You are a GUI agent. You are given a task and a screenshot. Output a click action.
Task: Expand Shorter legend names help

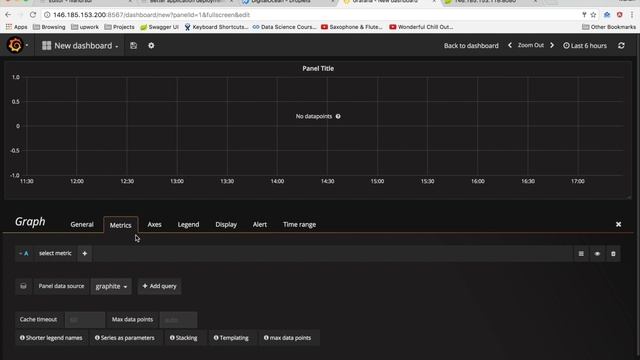point(51,338)
